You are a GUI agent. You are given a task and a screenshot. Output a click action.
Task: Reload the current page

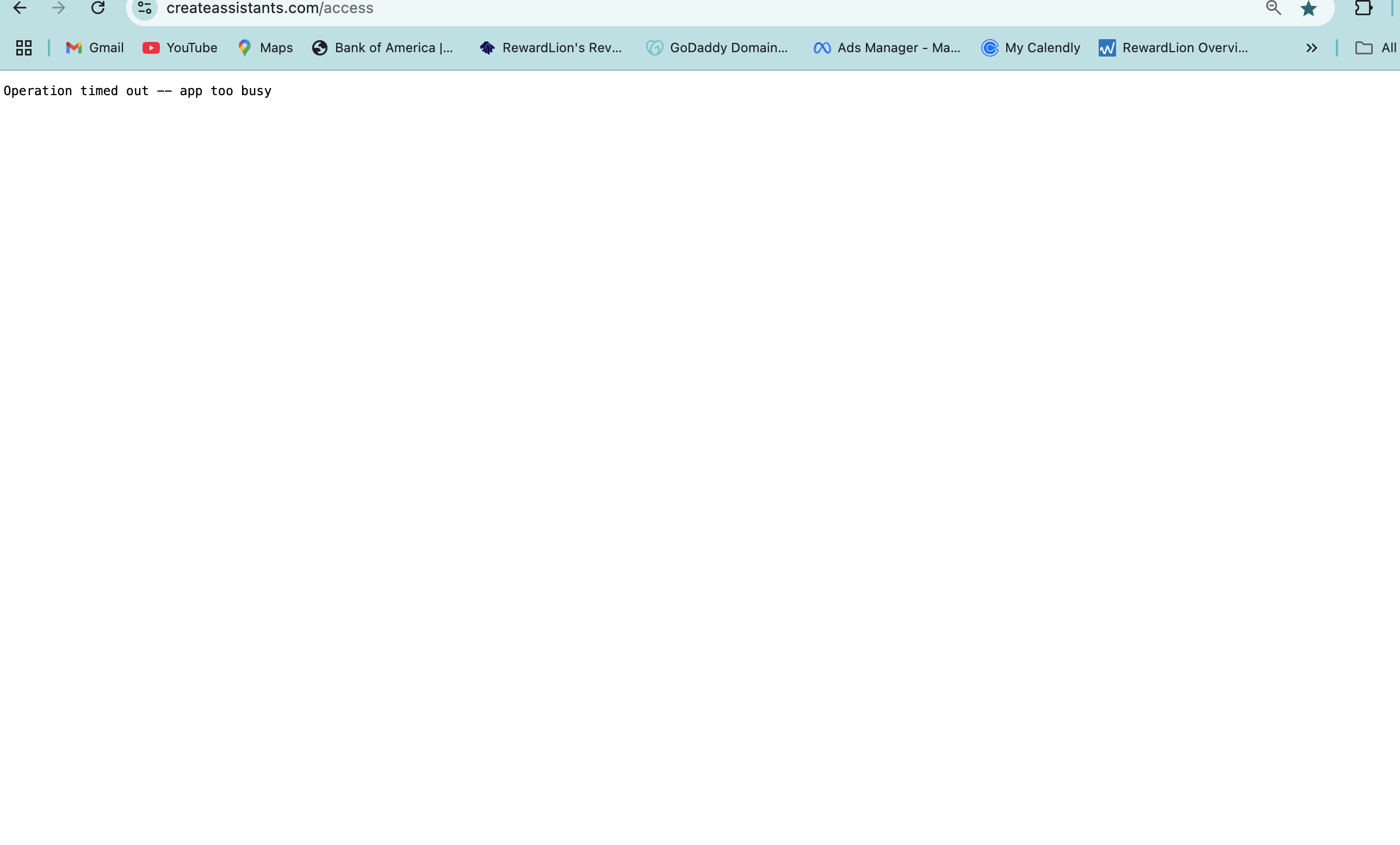click(98, 8)
